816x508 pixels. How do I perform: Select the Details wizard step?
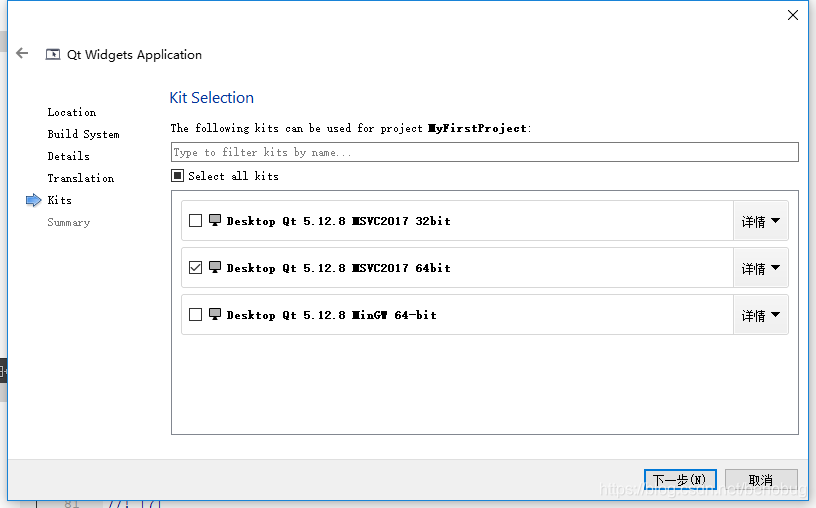pos(69,156)
